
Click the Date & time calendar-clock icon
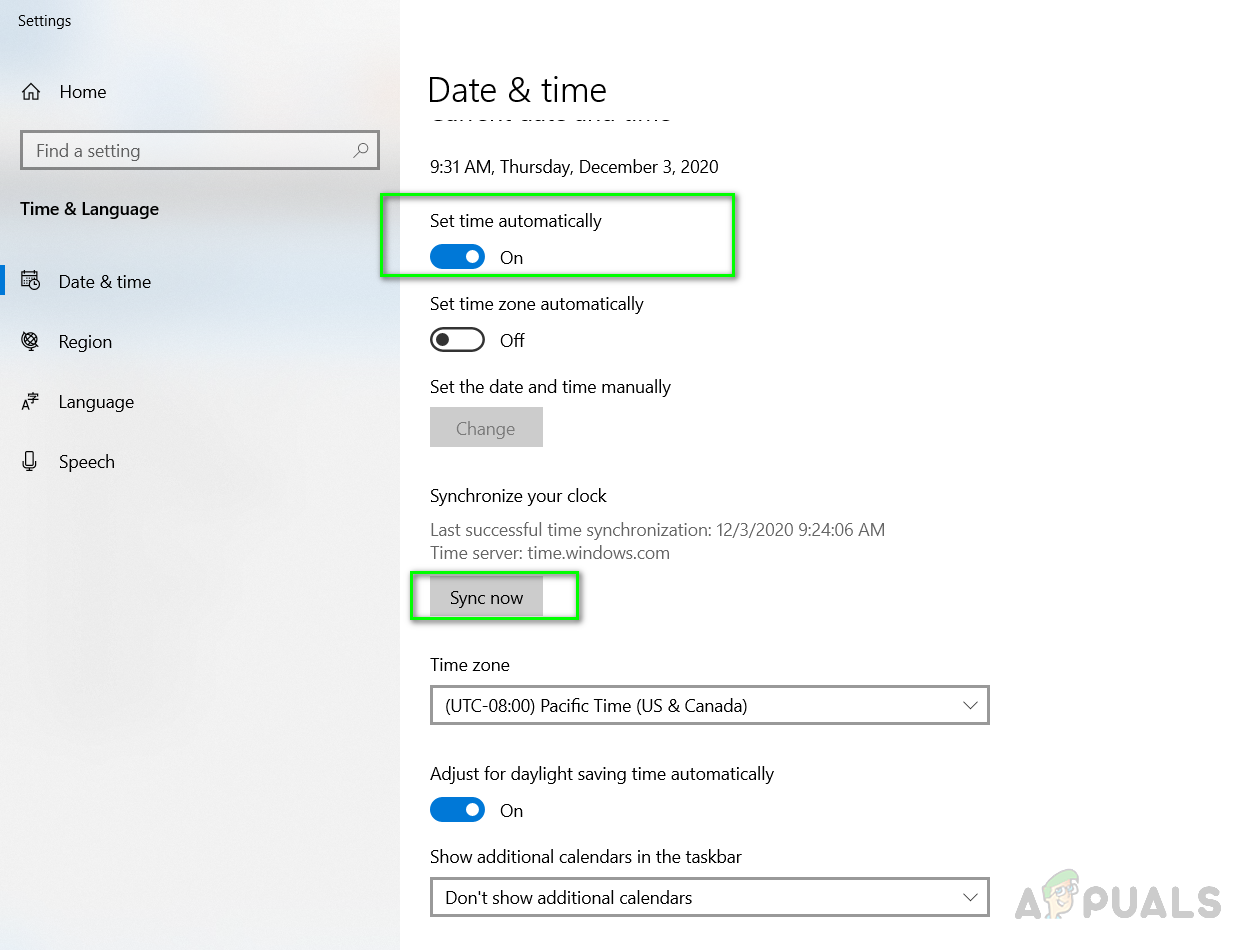[x=31, y=282]
